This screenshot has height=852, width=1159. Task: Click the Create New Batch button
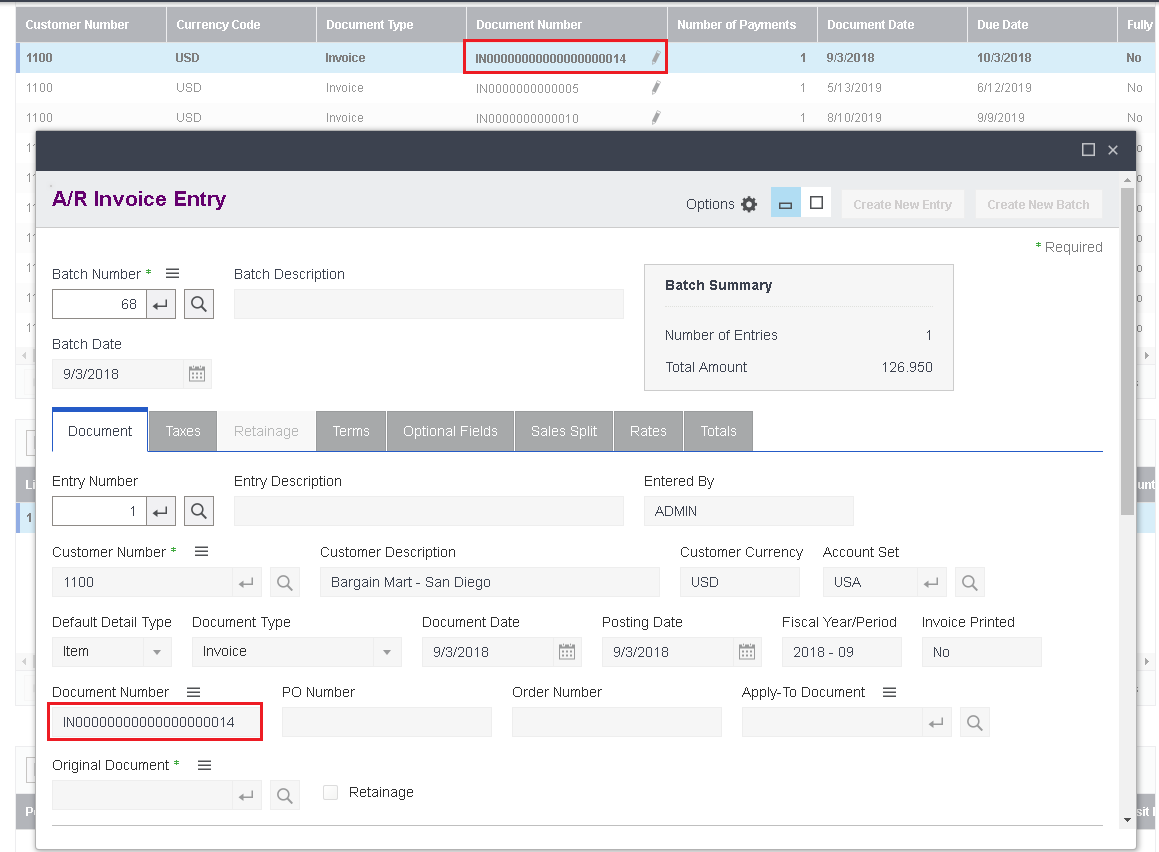click(1039, 205)
